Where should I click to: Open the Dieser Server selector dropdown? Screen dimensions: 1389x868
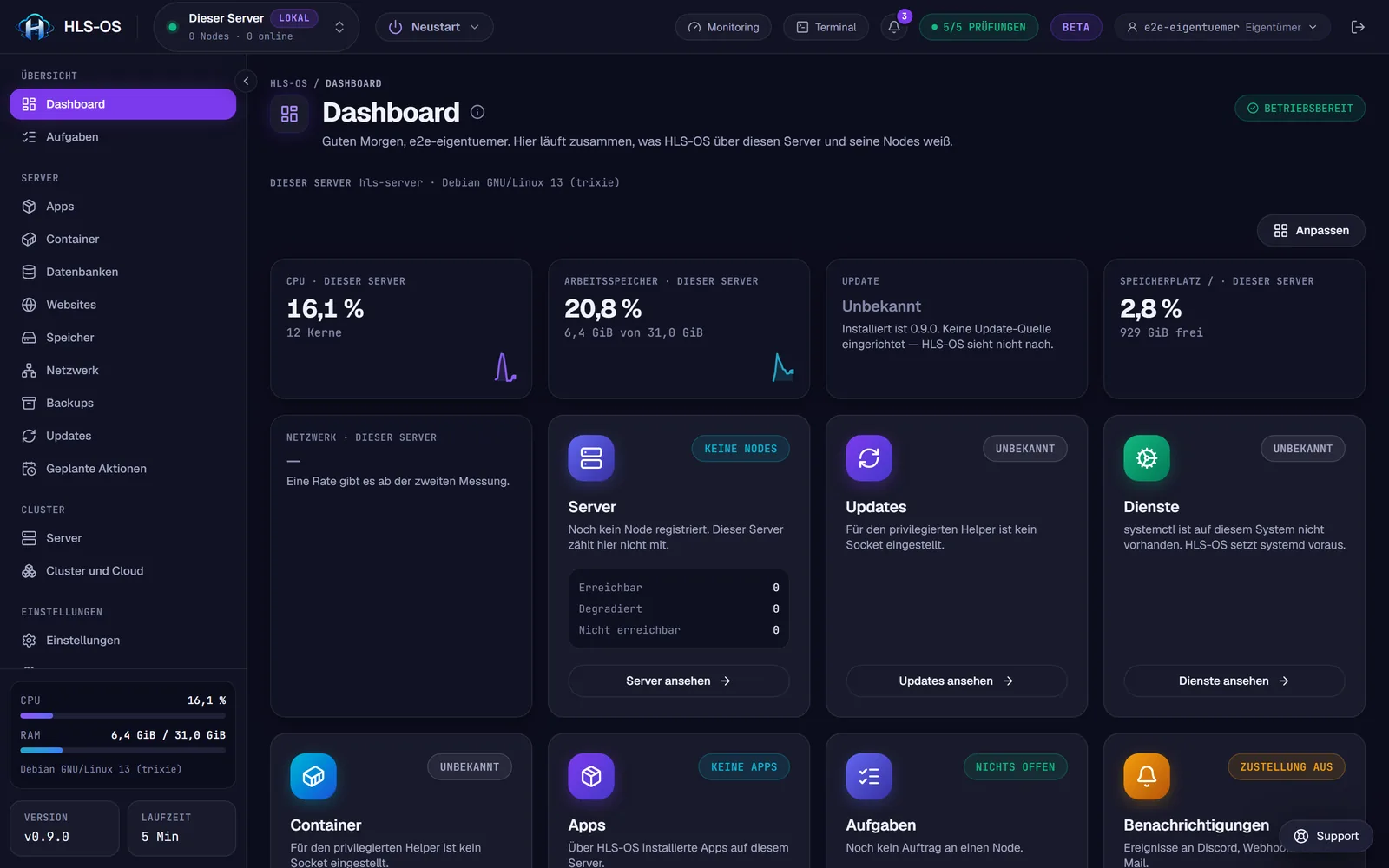tap(256, 27)
